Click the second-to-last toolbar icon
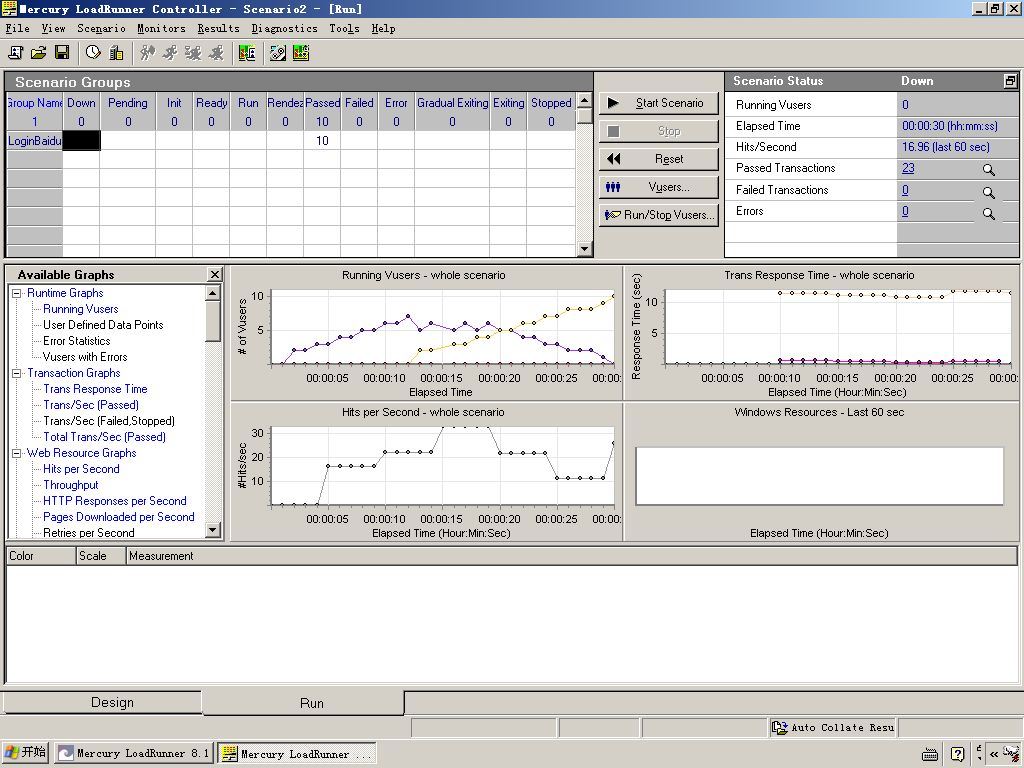Image resolution: width=1024 pixels, height=768 pixels. [x=278, y=53]
